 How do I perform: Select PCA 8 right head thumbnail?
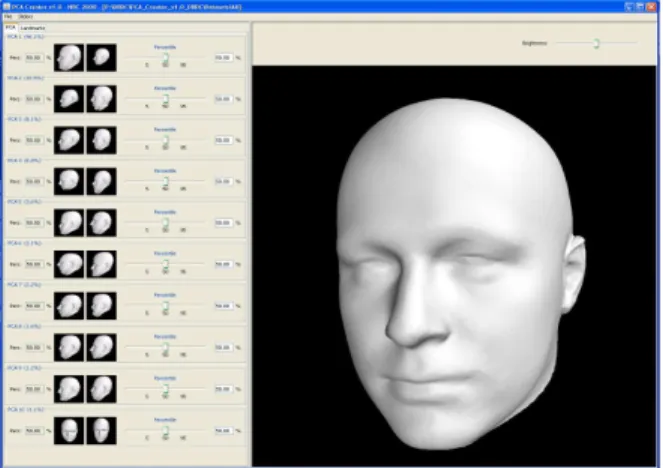pos(101,348)
